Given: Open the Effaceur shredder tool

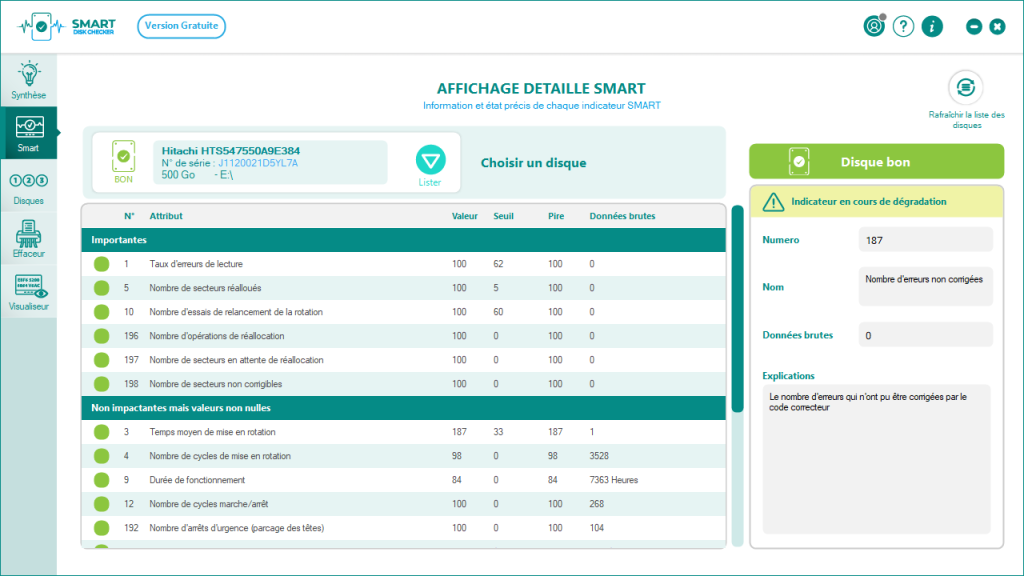Looking at the screenshot, I should [28, 240].
